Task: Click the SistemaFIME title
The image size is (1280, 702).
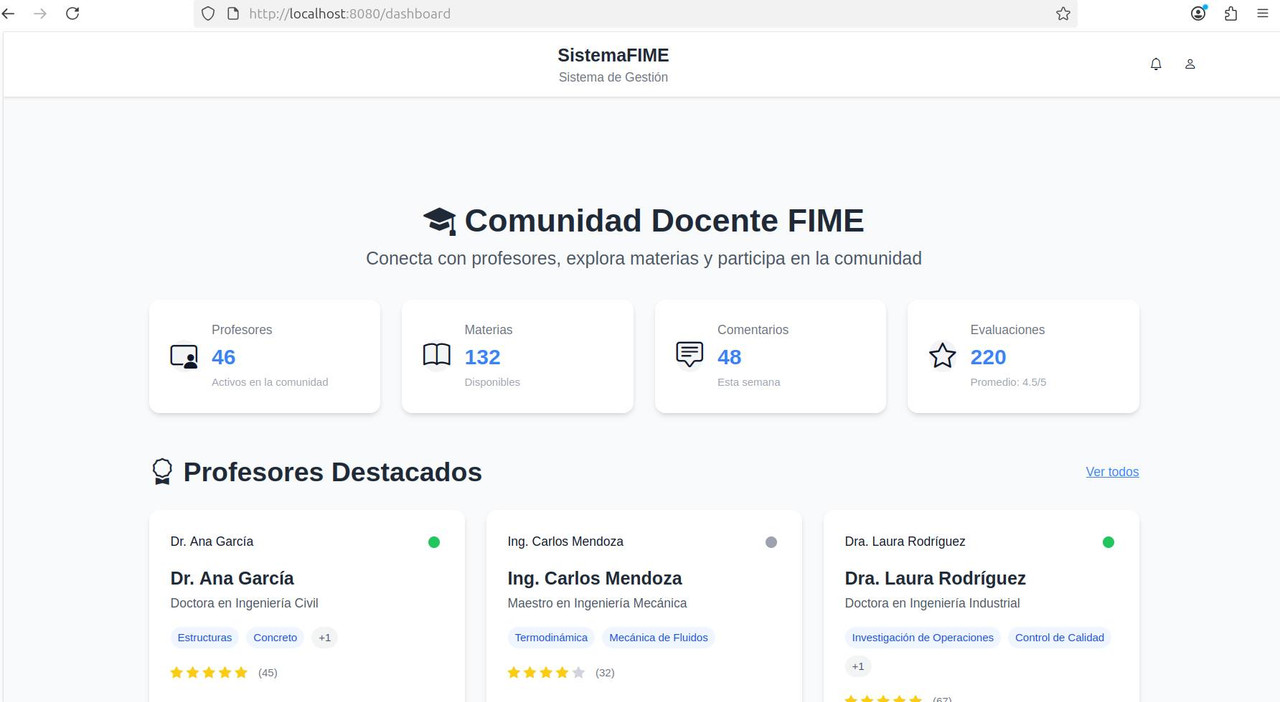Action: (613, 56)
